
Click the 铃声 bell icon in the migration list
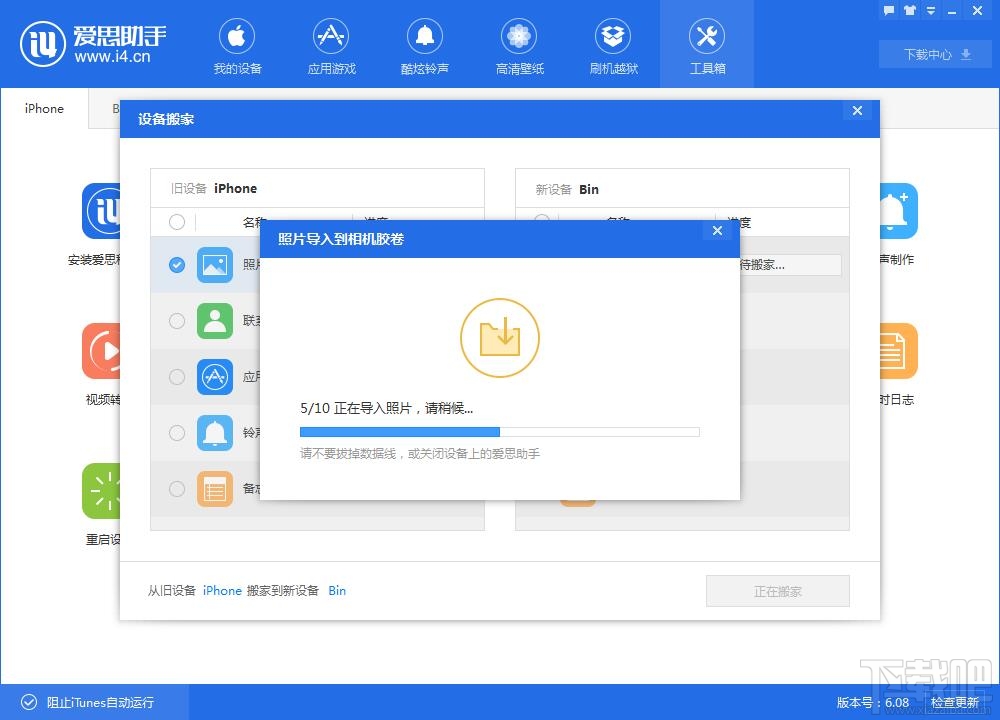click(x=215, y=433)
